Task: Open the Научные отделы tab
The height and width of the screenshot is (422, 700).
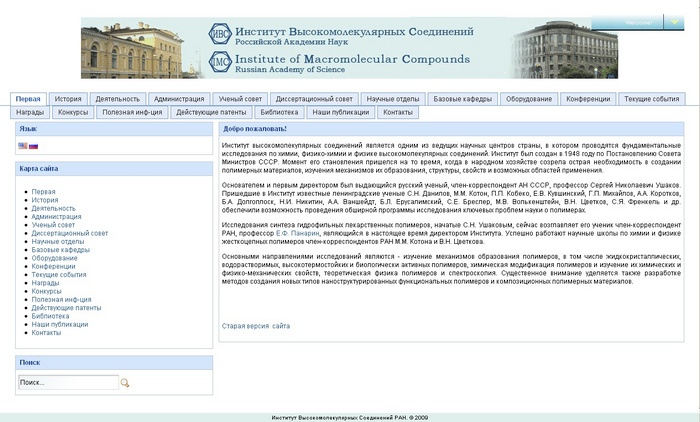Action: (393, 99)
